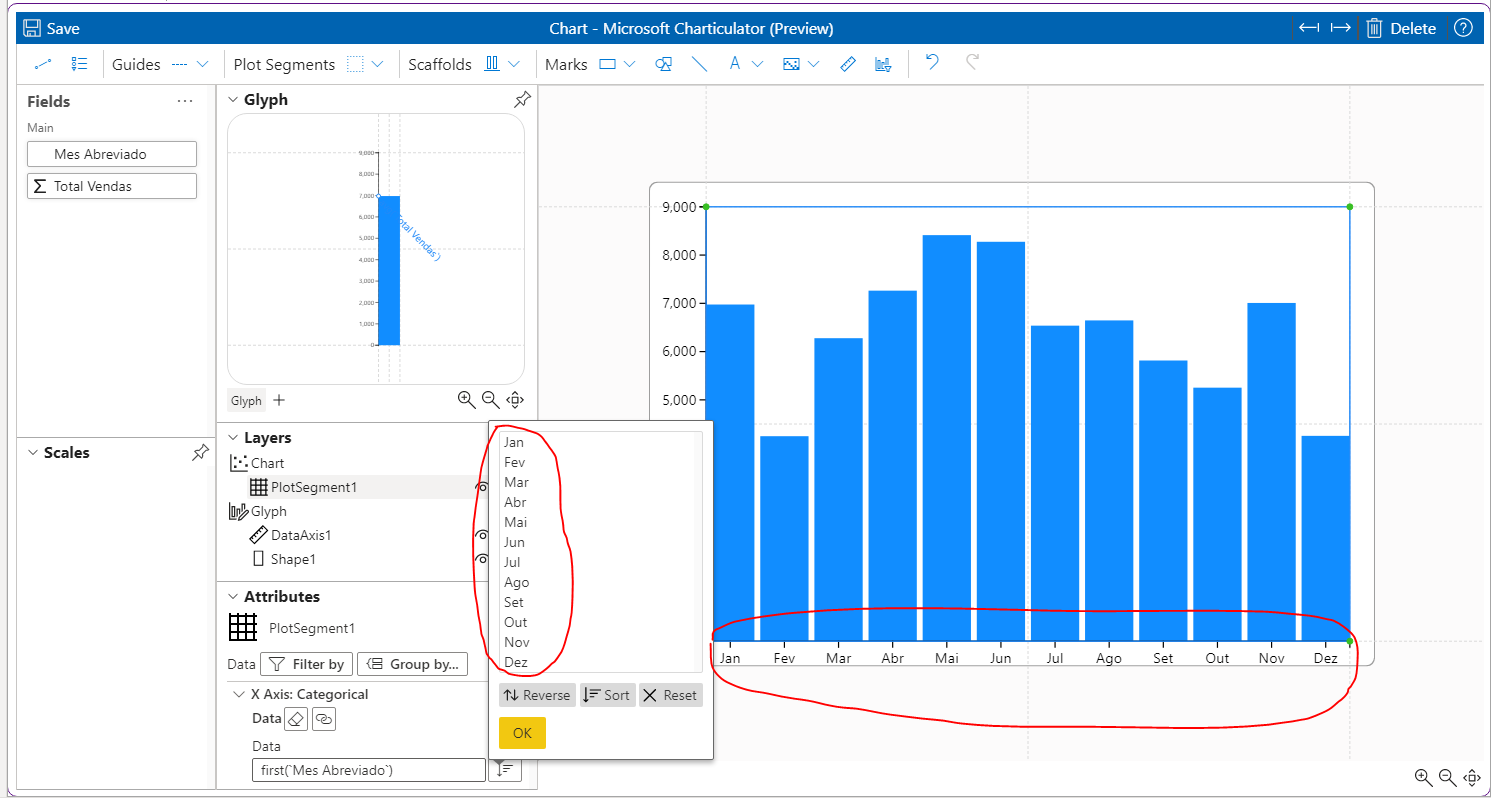
Task: Toggle visibility of DataAxis1
Action: coord(482,535)
